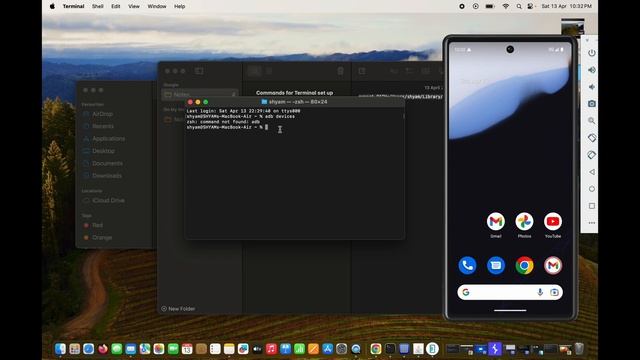Image resolution: width=640 pixels, height=360 pixels.
Task: Click the folder icon in Terminal title bar
Action: click(x=264, y=102)
